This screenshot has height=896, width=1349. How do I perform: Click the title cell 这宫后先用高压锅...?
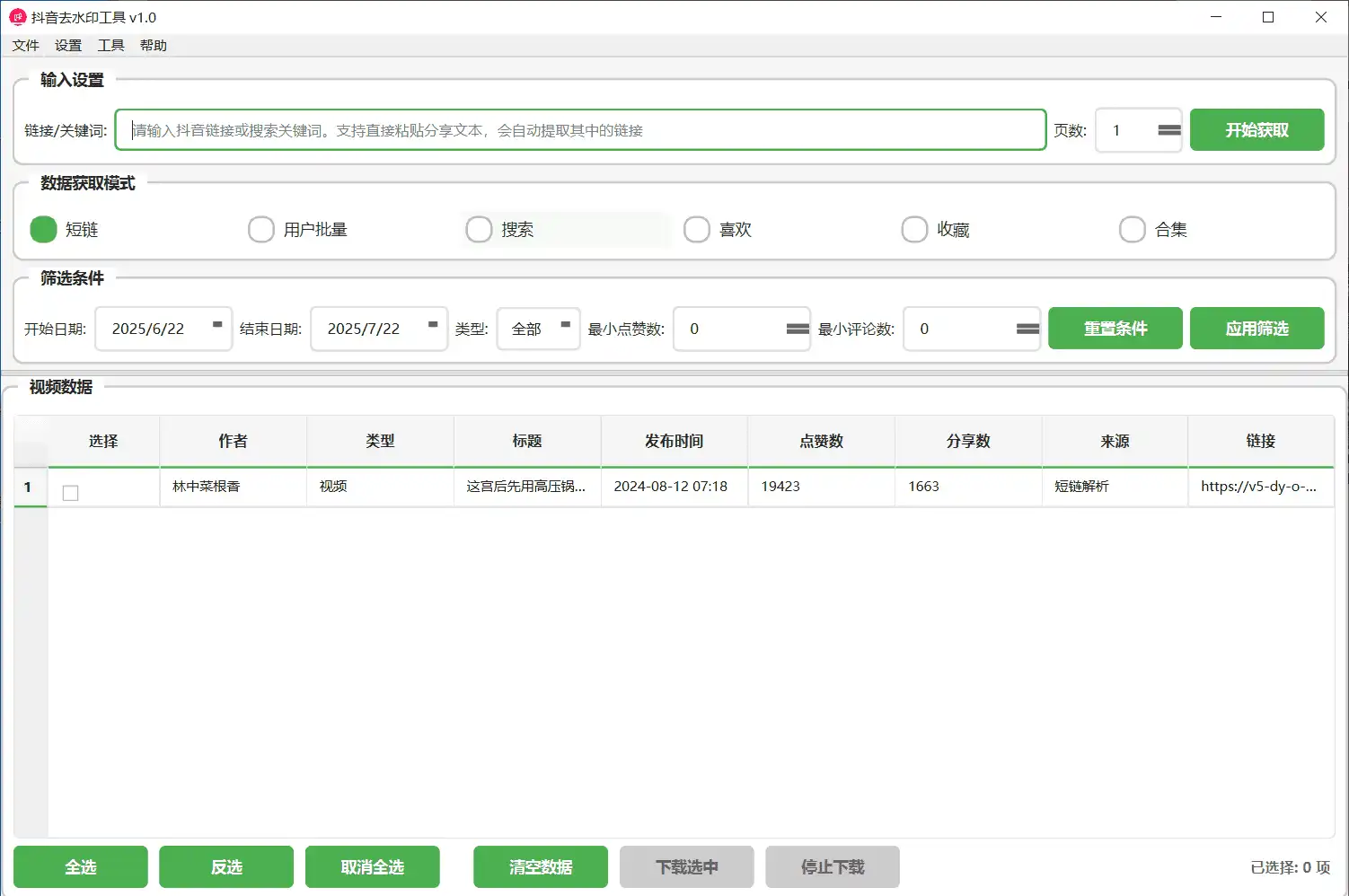(x=527, y=487)
